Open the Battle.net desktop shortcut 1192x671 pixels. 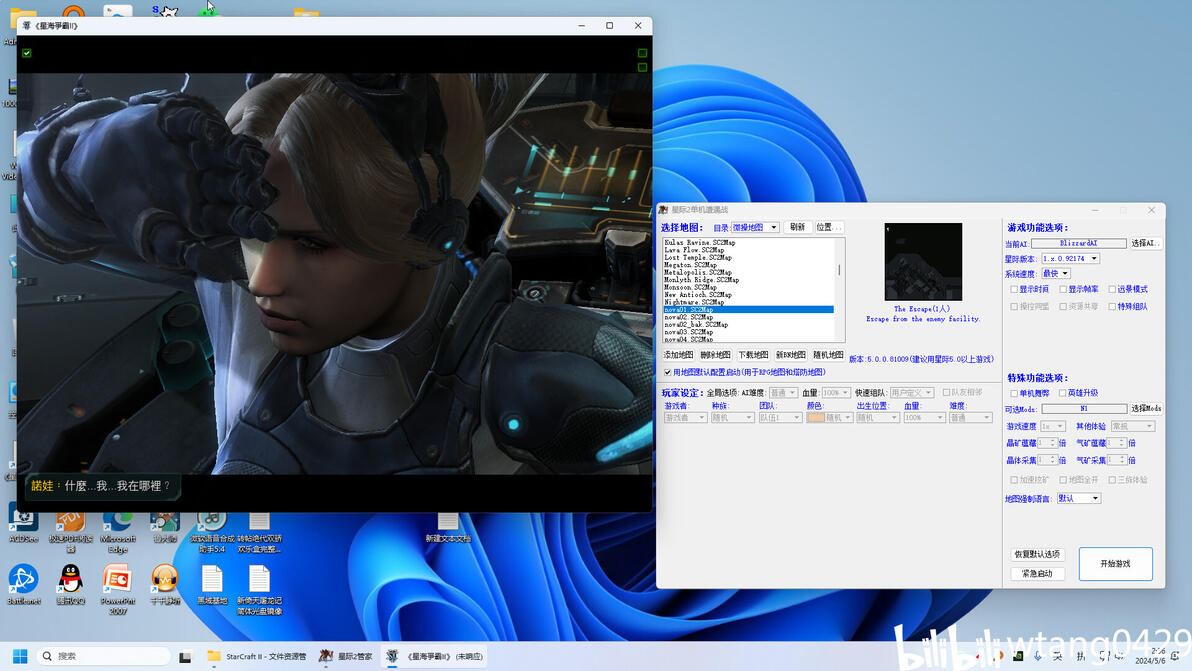[24, 583]
